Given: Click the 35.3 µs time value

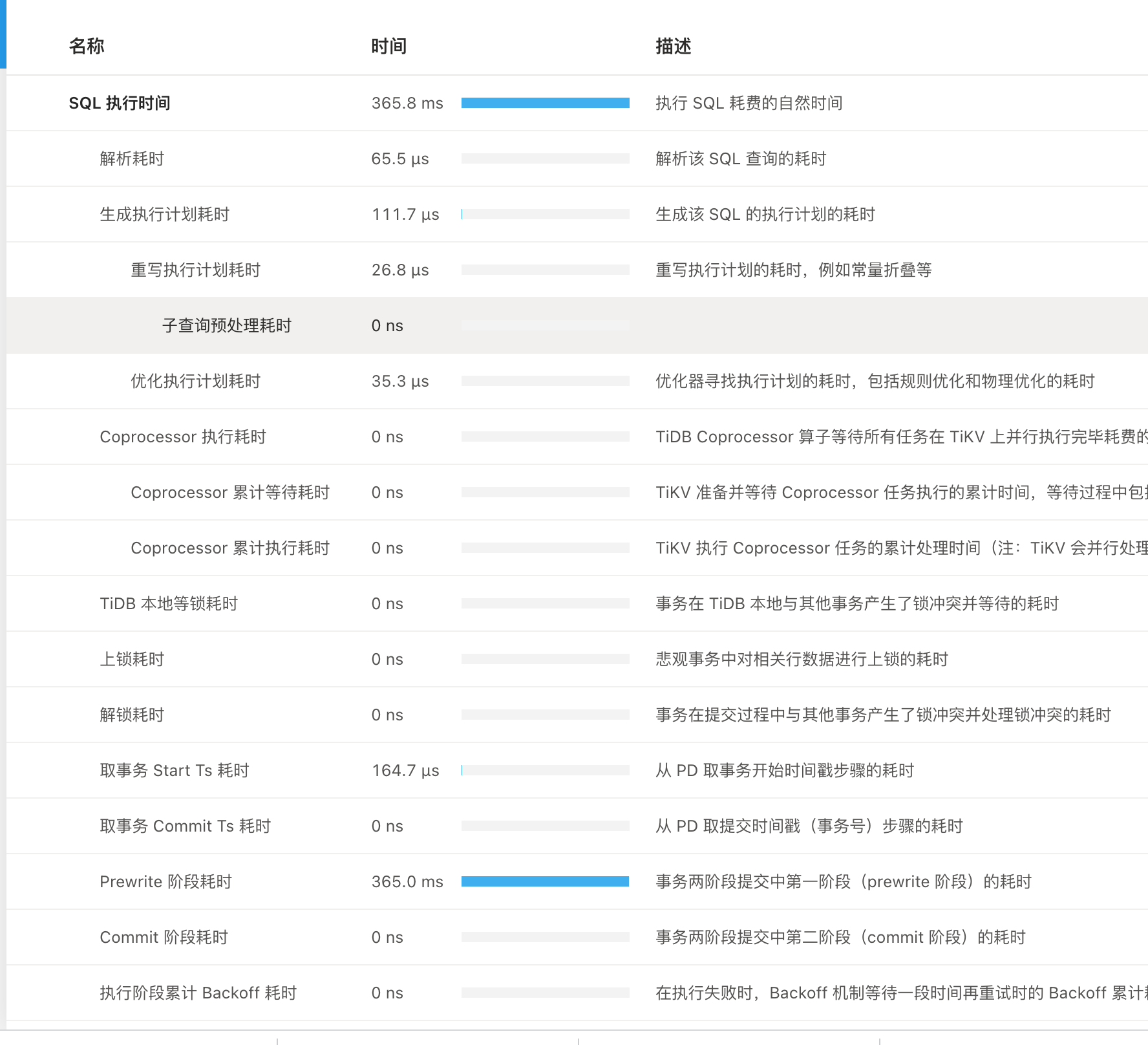Looking at the screenshot, I should click(400, 382).
